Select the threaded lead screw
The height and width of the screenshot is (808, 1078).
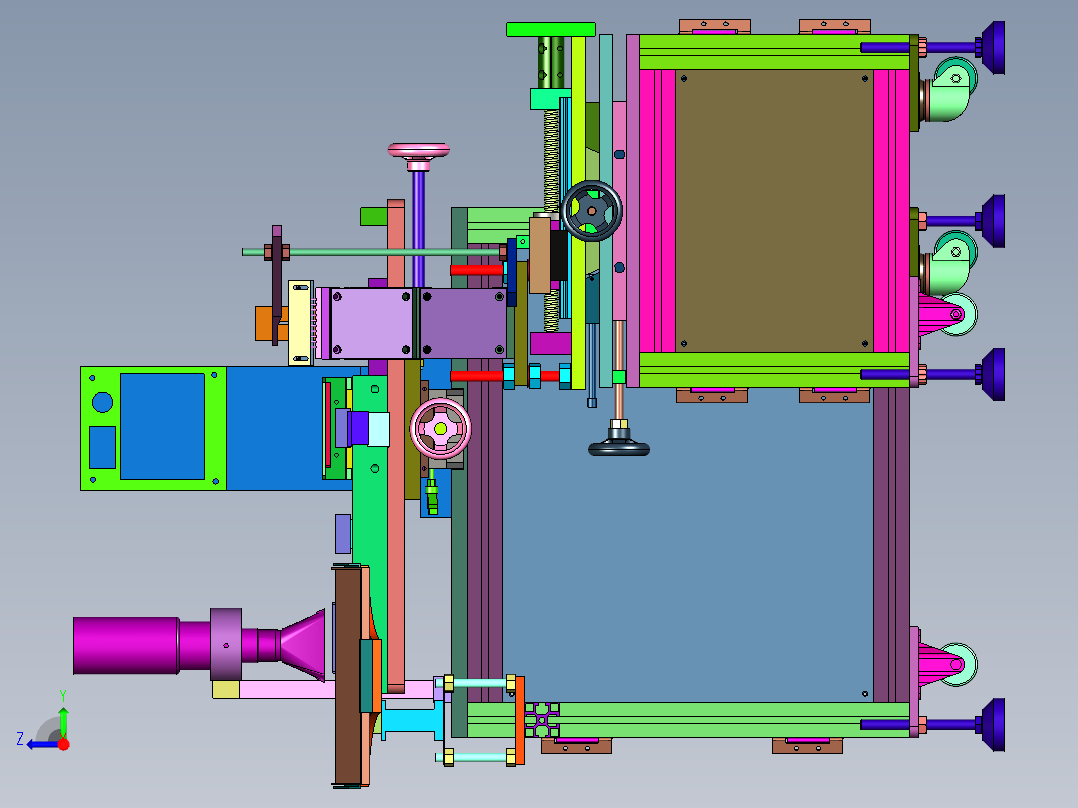point(551,220)
